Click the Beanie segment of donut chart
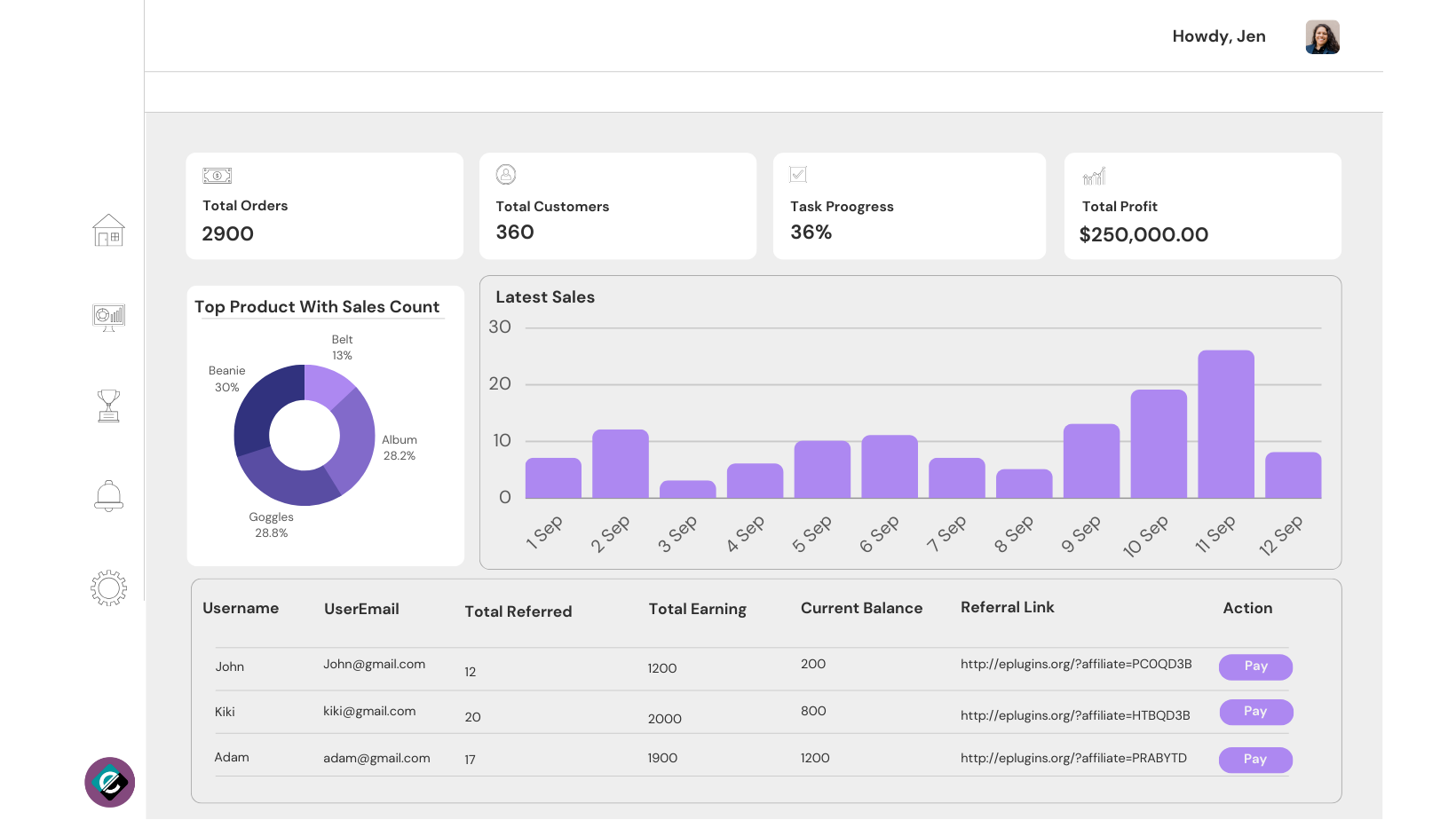Screen dimensions: 1456x820 pos(262,406)
